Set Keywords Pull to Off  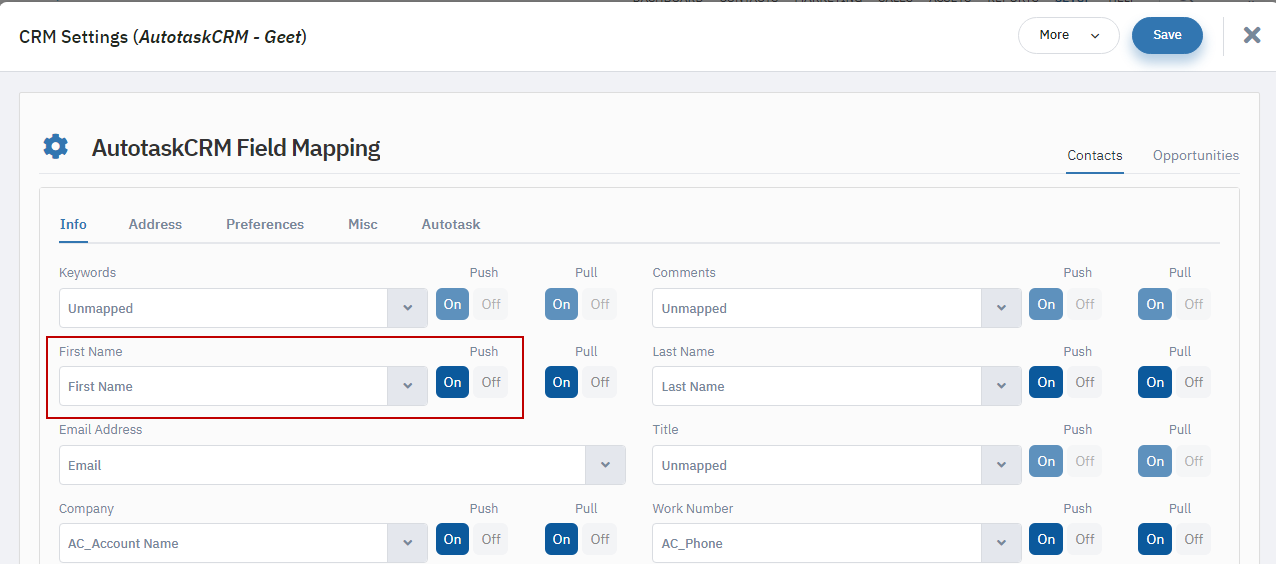(600, 304)
